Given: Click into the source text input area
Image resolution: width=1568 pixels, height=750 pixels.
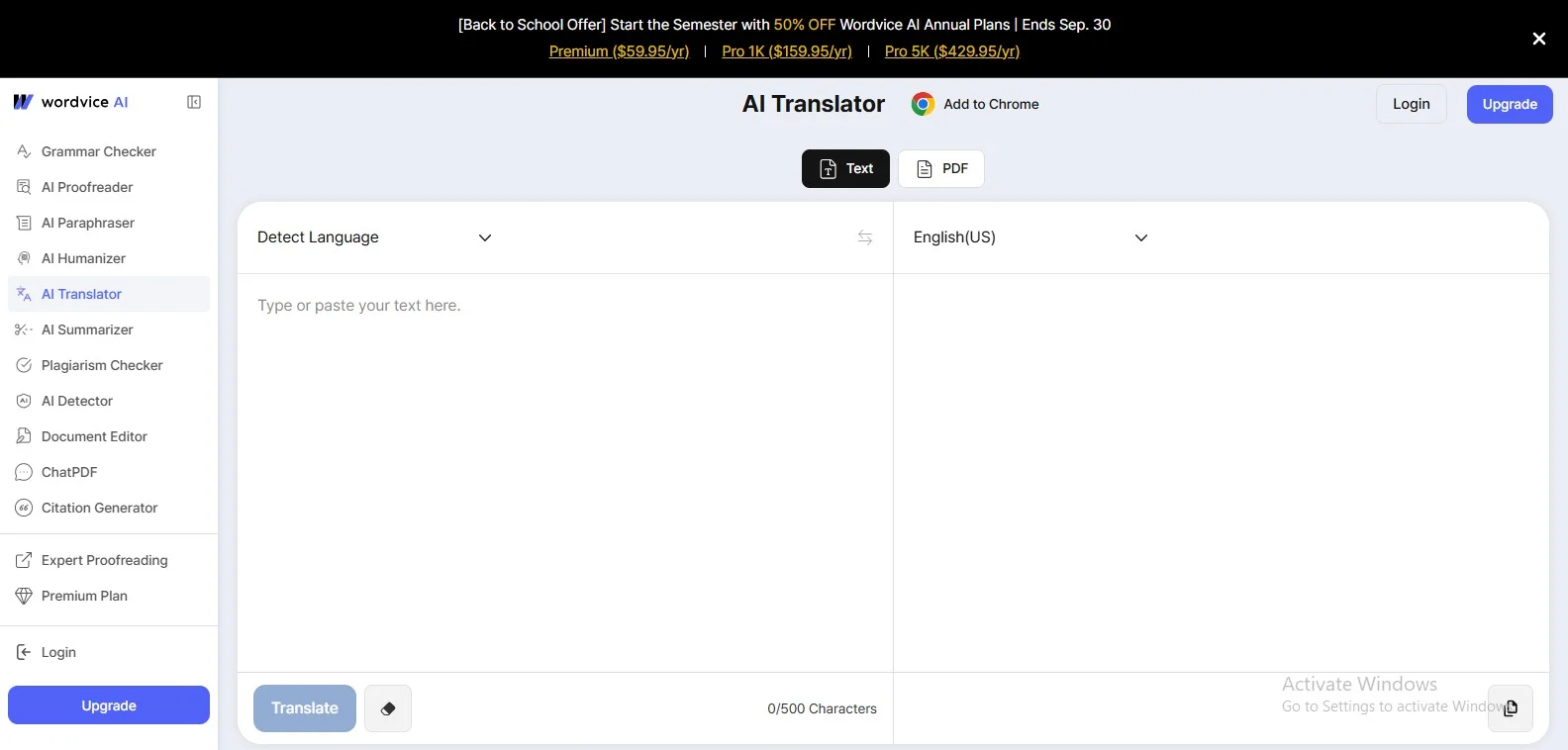Looking at the screenshot, I should click(565, 473).
